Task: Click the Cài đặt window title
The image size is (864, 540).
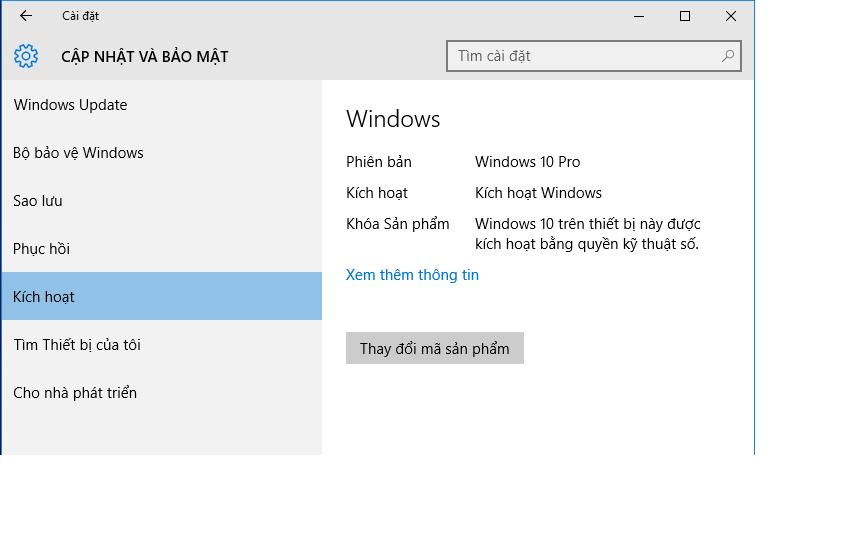Action: pyautogui.click(x=80, y=16)
